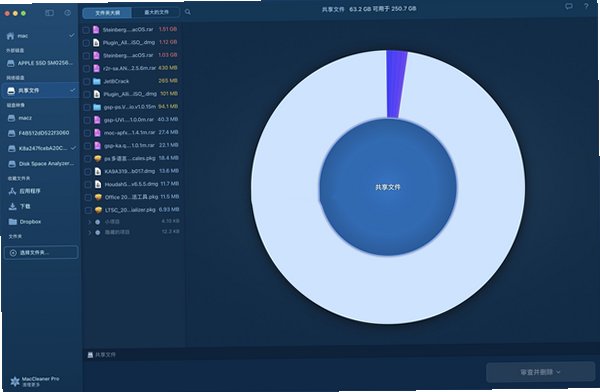Click the purple segment of the sunburst chart
This screenshot has width=600, height=392.
pyautogui.click(x=396, y=84)
